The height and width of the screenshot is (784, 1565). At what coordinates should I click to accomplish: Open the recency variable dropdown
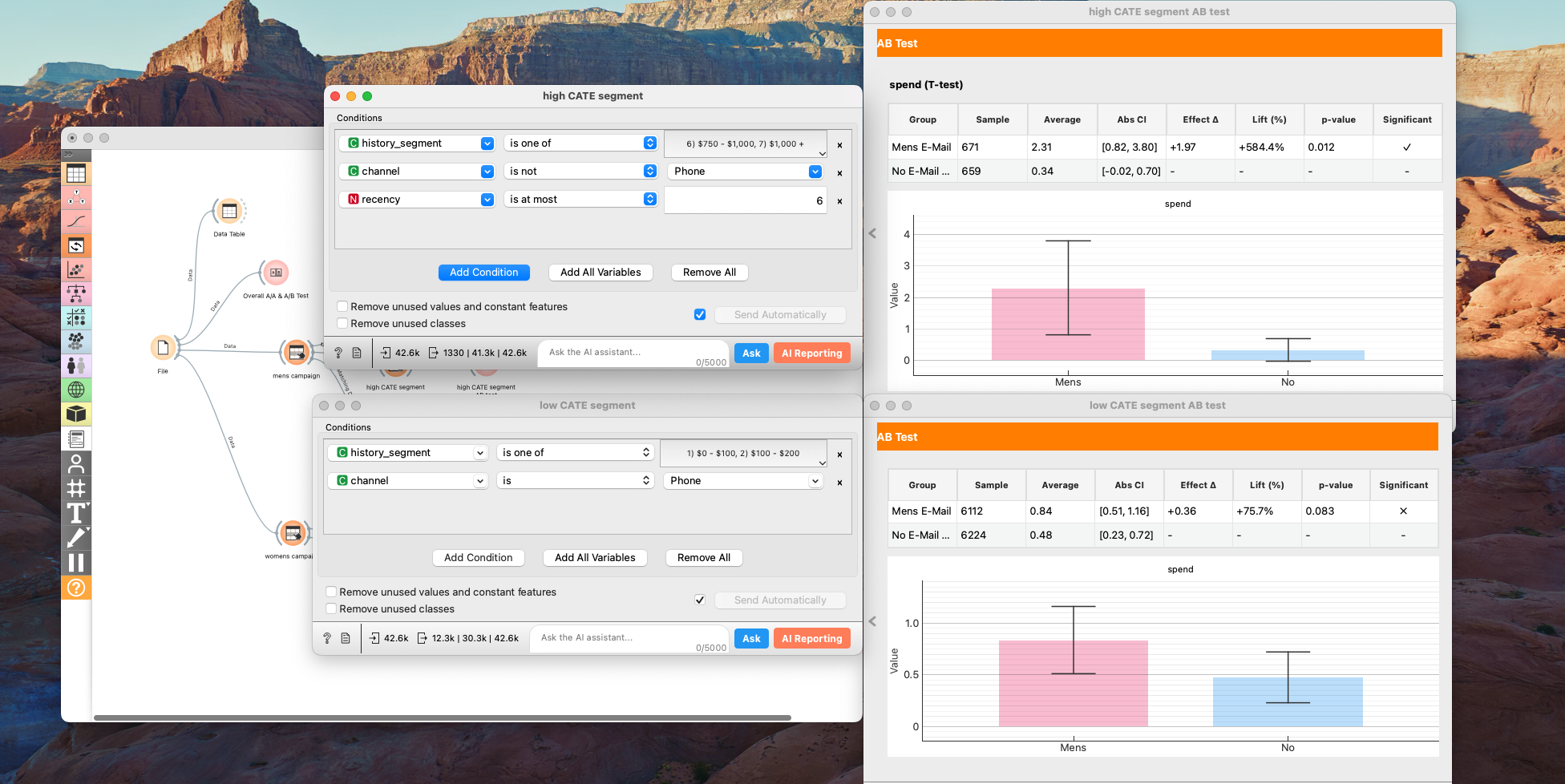(420, 200)
